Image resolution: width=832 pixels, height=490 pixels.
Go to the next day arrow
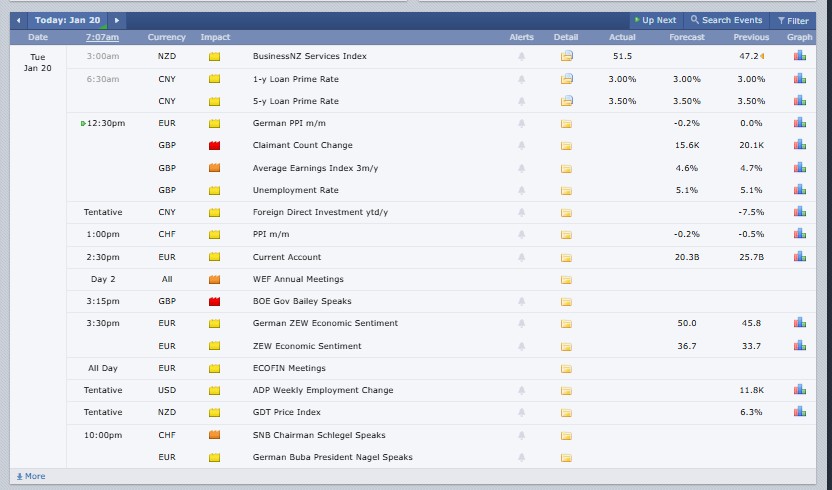[117, 20]
